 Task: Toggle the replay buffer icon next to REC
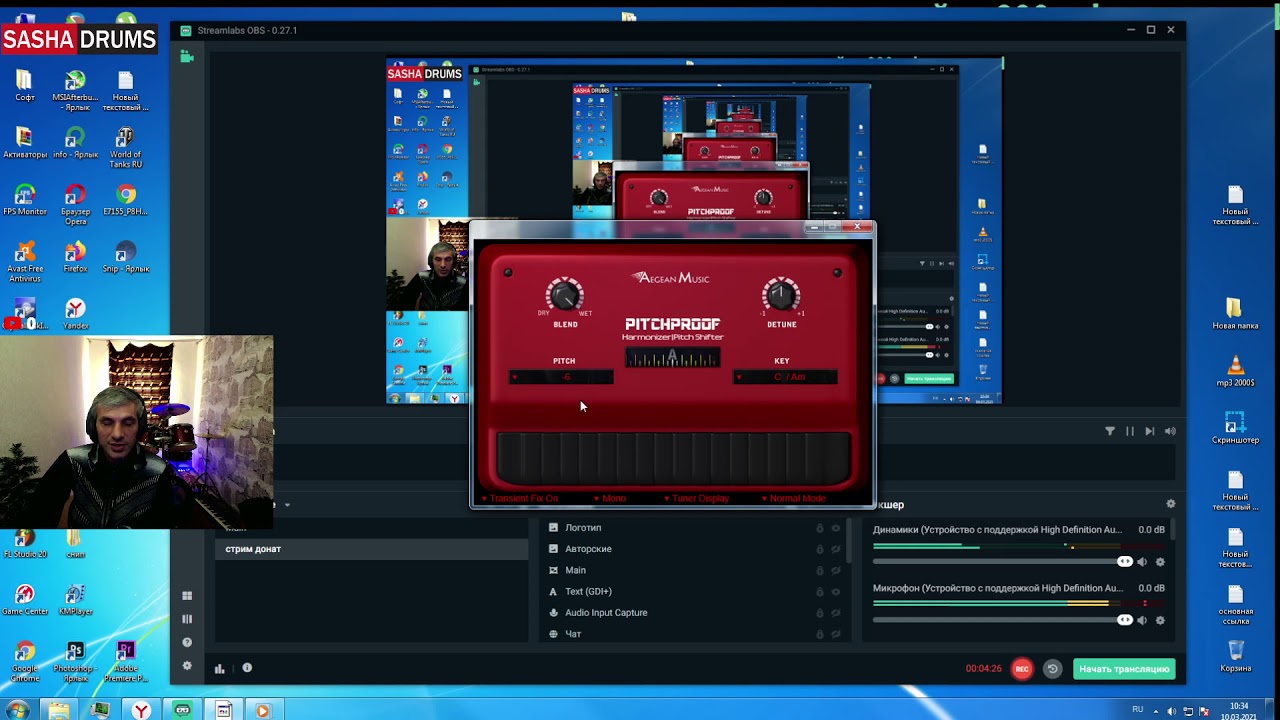point(1052,669)
